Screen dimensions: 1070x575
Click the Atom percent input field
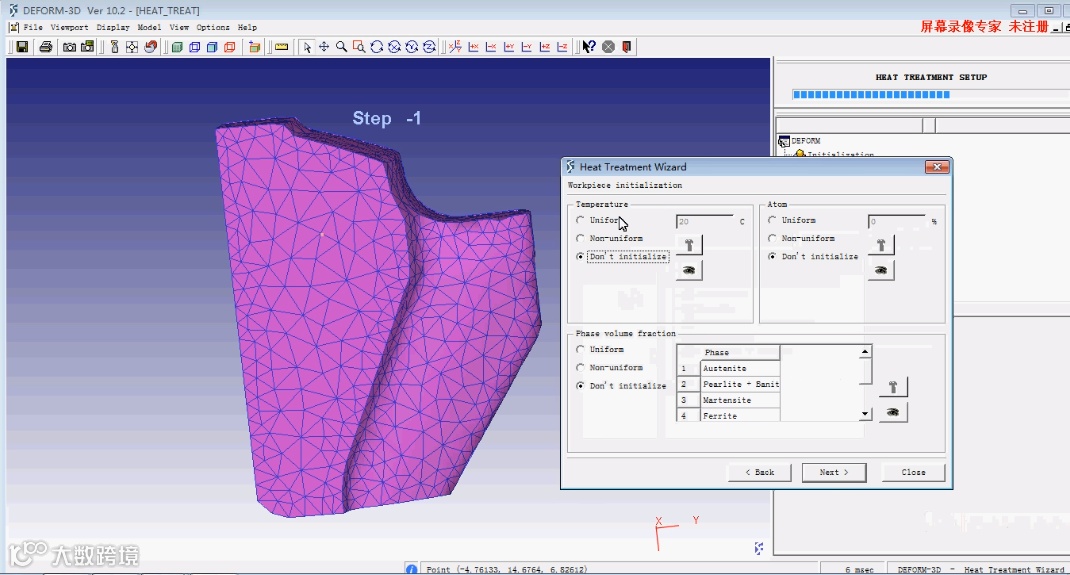tap(897, 221)
